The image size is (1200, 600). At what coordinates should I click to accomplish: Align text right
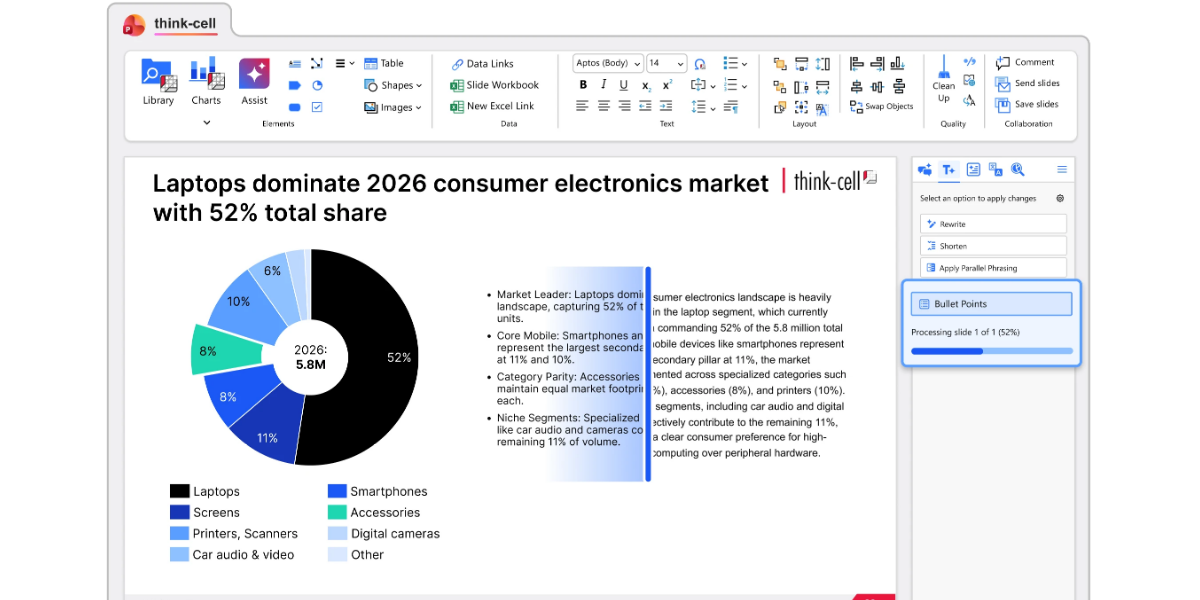tap(624, 106)
